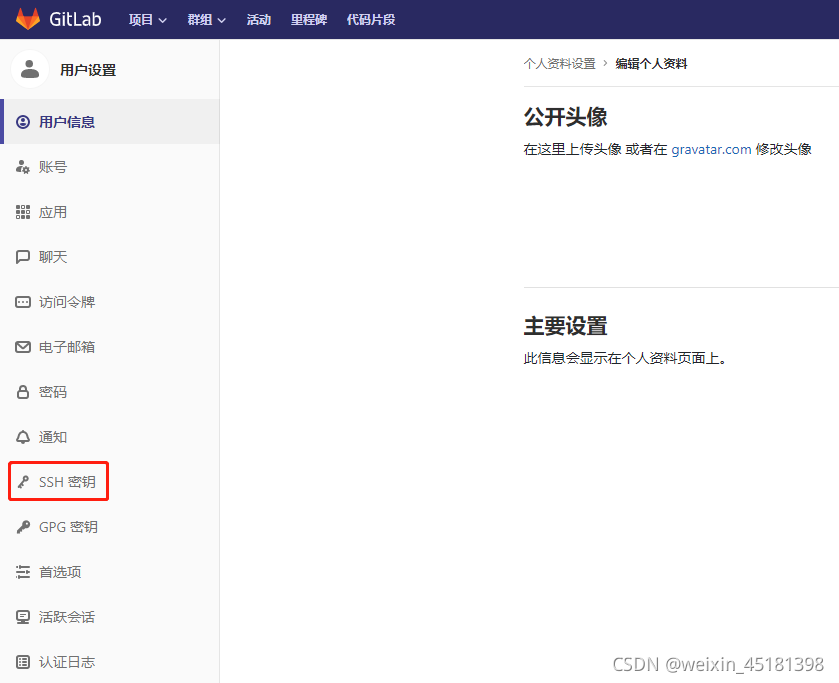Screen dimensions: 839x683
Task: Click the GitLab fox logo icon
Action: pyautogui.click(x=28, y=19)
